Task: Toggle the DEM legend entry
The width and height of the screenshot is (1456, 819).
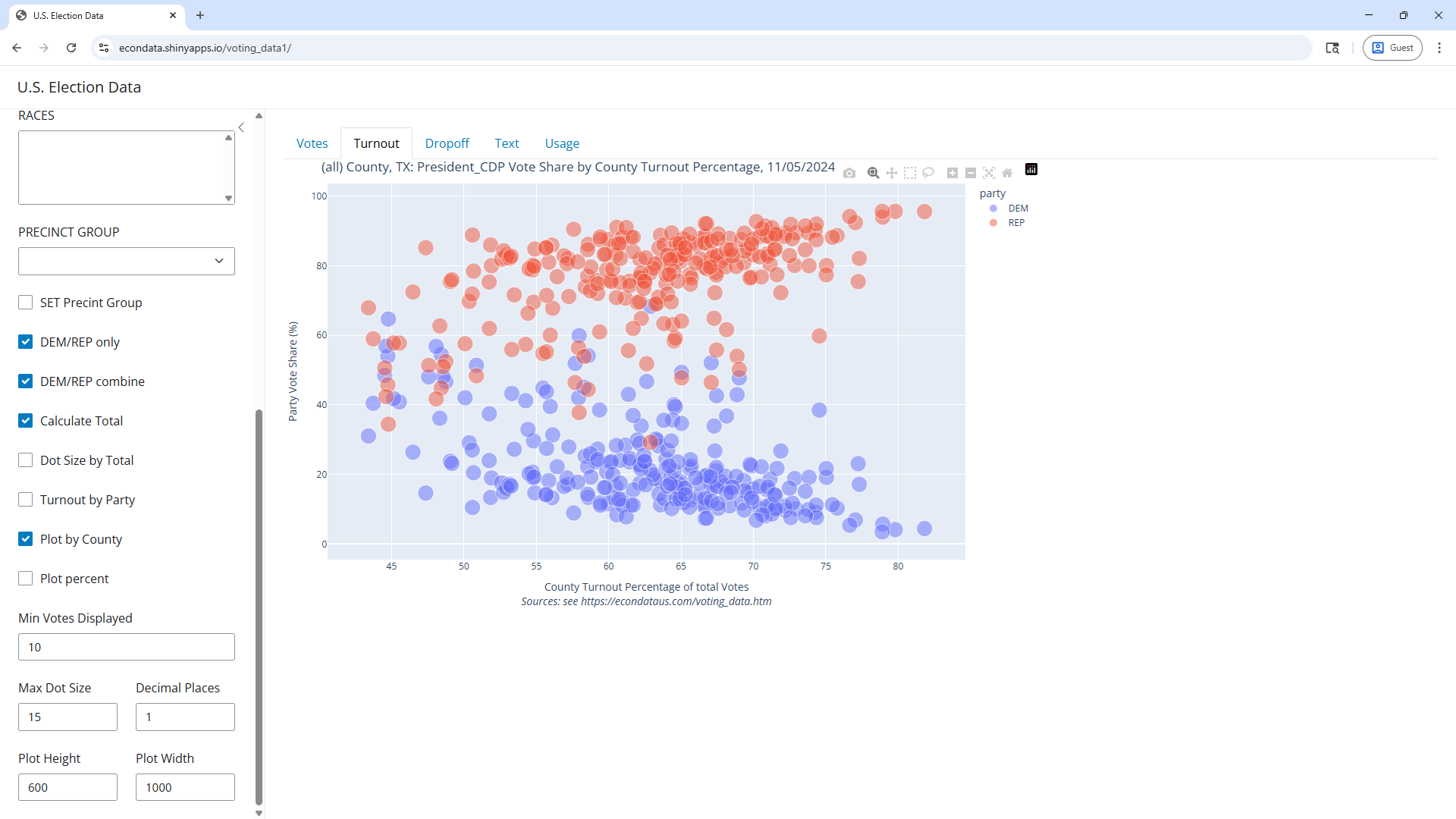Action: pyautogui.click(x=1018, y=209)
